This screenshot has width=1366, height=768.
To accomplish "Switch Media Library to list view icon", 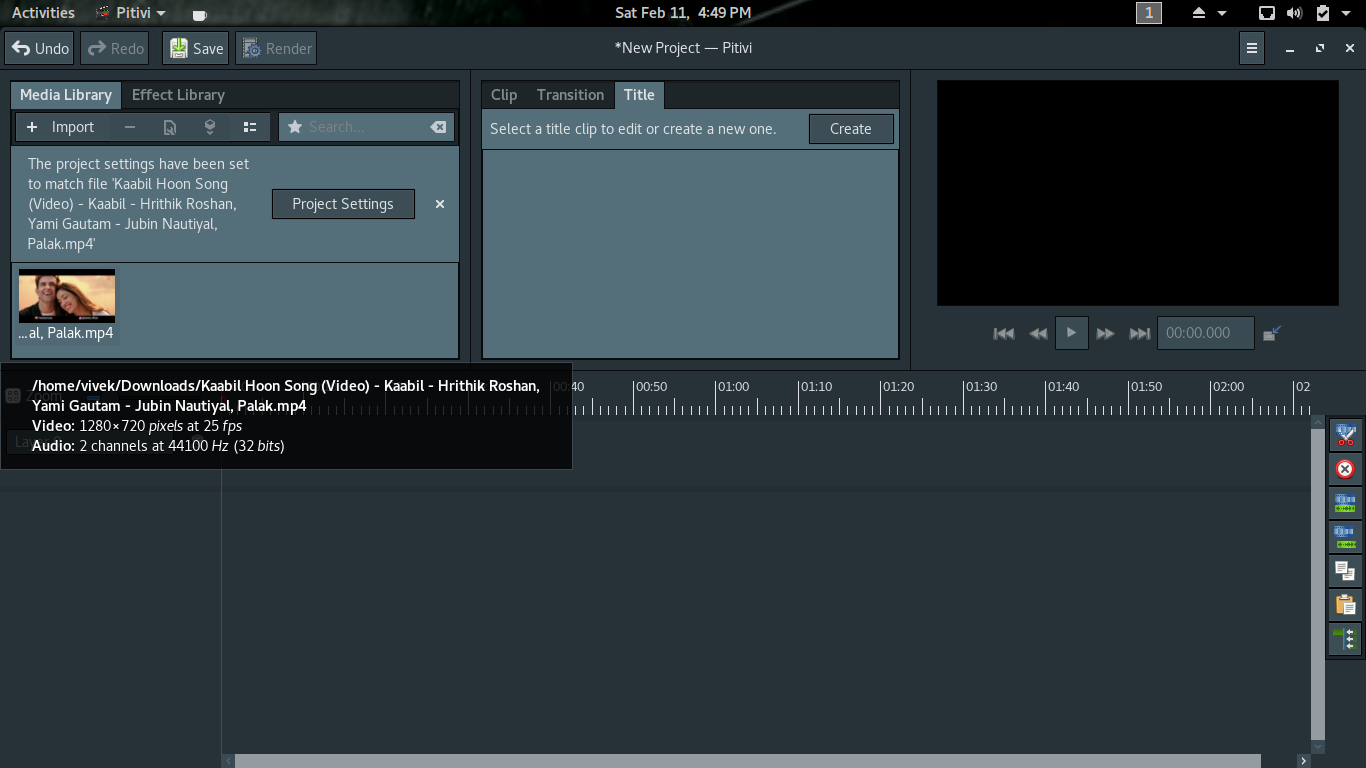I will point(250,127).
